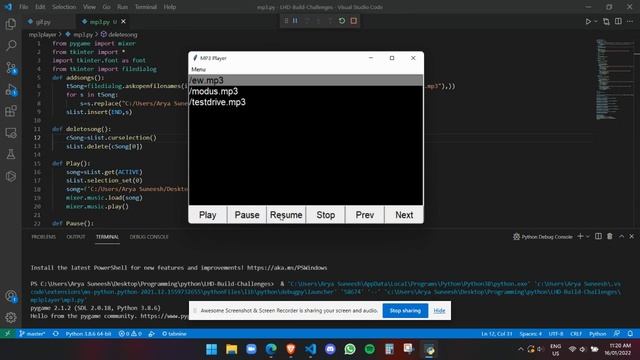Select /modus.mp3 in the song list
Screen dimensions: 640x360
306,91
